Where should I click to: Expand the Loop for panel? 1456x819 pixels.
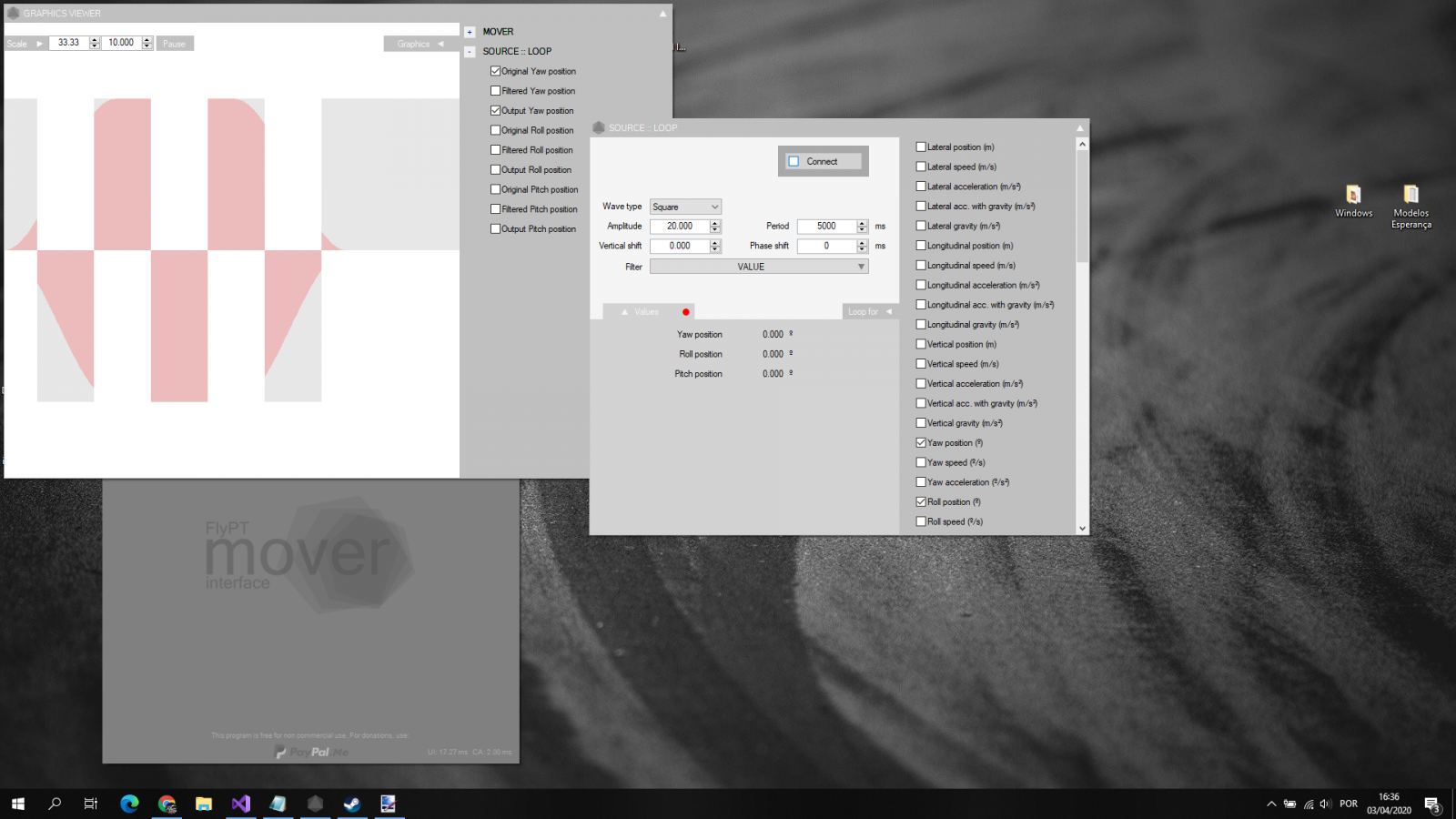point(870,312)
